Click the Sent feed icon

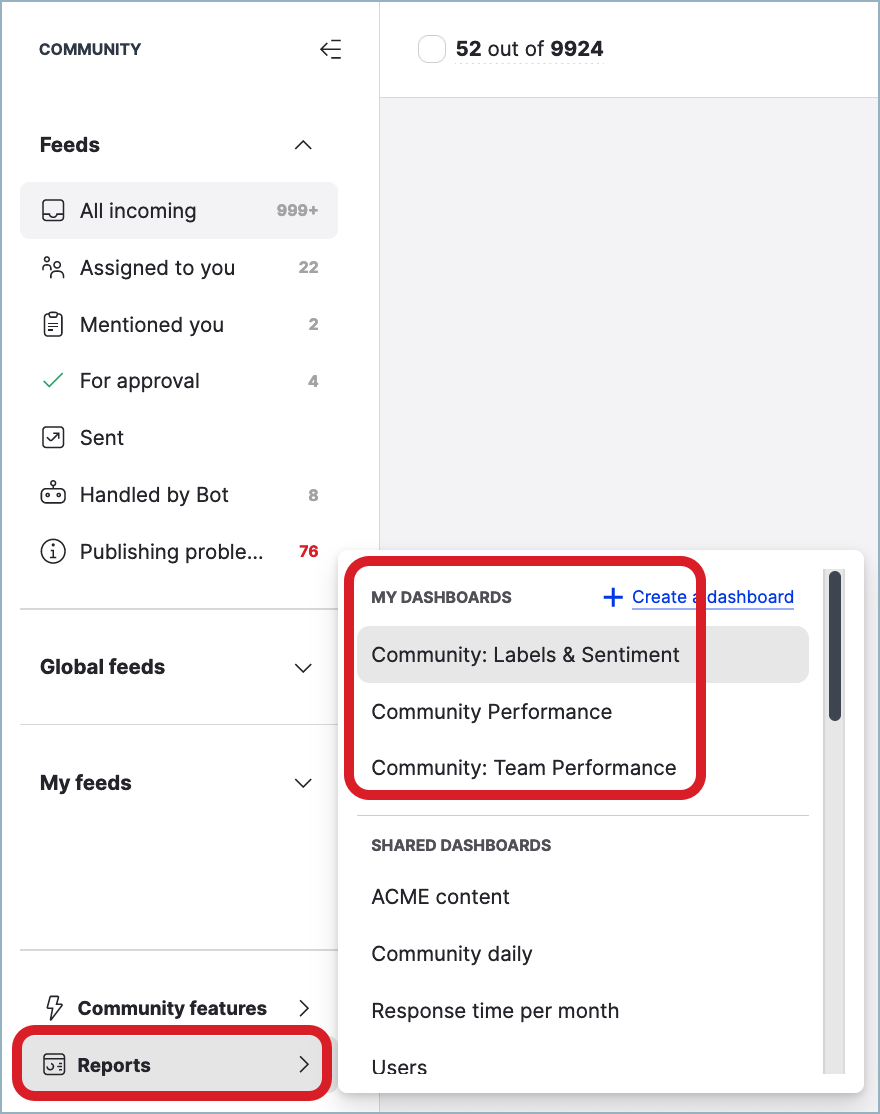(53, 438)
